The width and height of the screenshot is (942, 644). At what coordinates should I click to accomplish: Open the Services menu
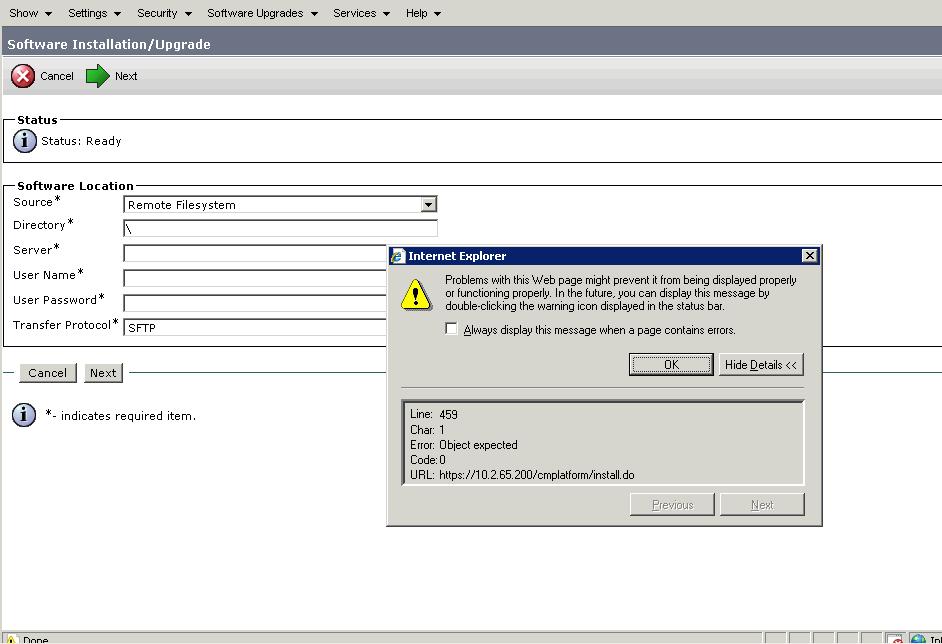[x=361, y=13]
